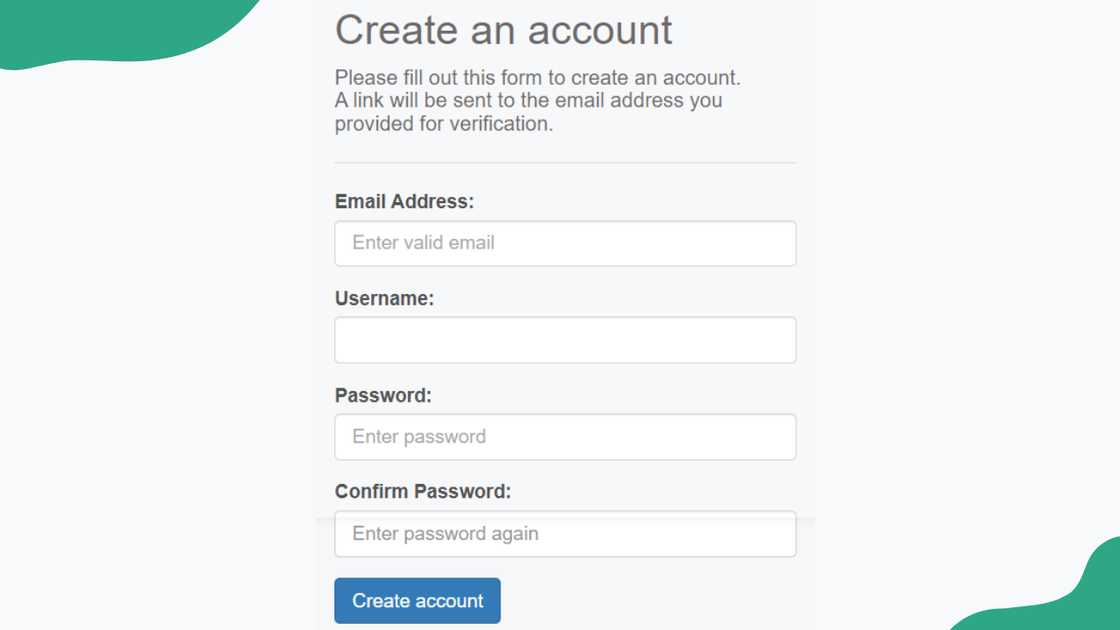The image size is (1120, 630).
Task: Click the 'Enter valid email' placeholder text
Action: click(423, 243)
